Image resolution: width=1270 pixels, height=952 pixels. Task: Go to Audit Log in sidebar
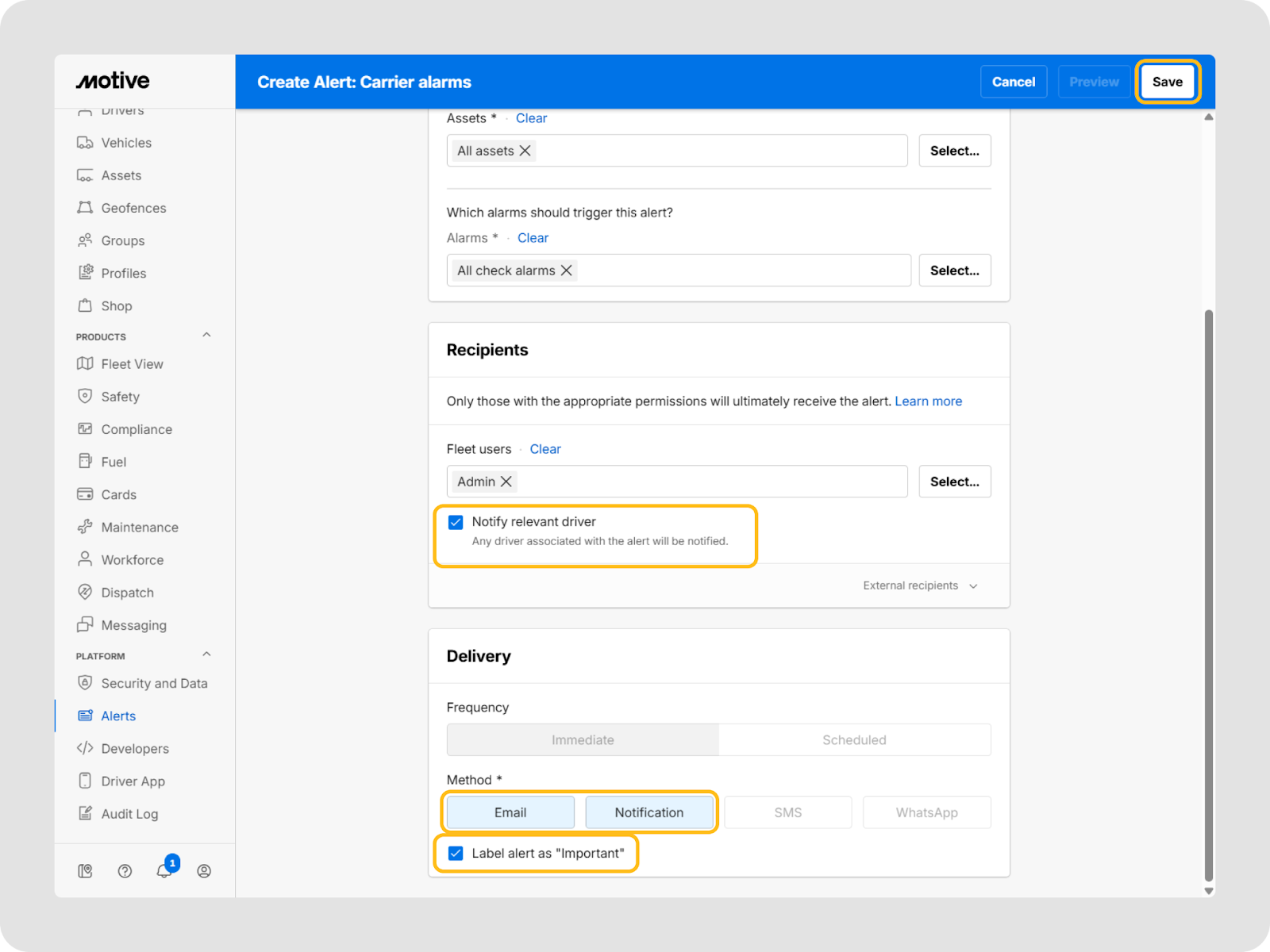pos(129,814)
